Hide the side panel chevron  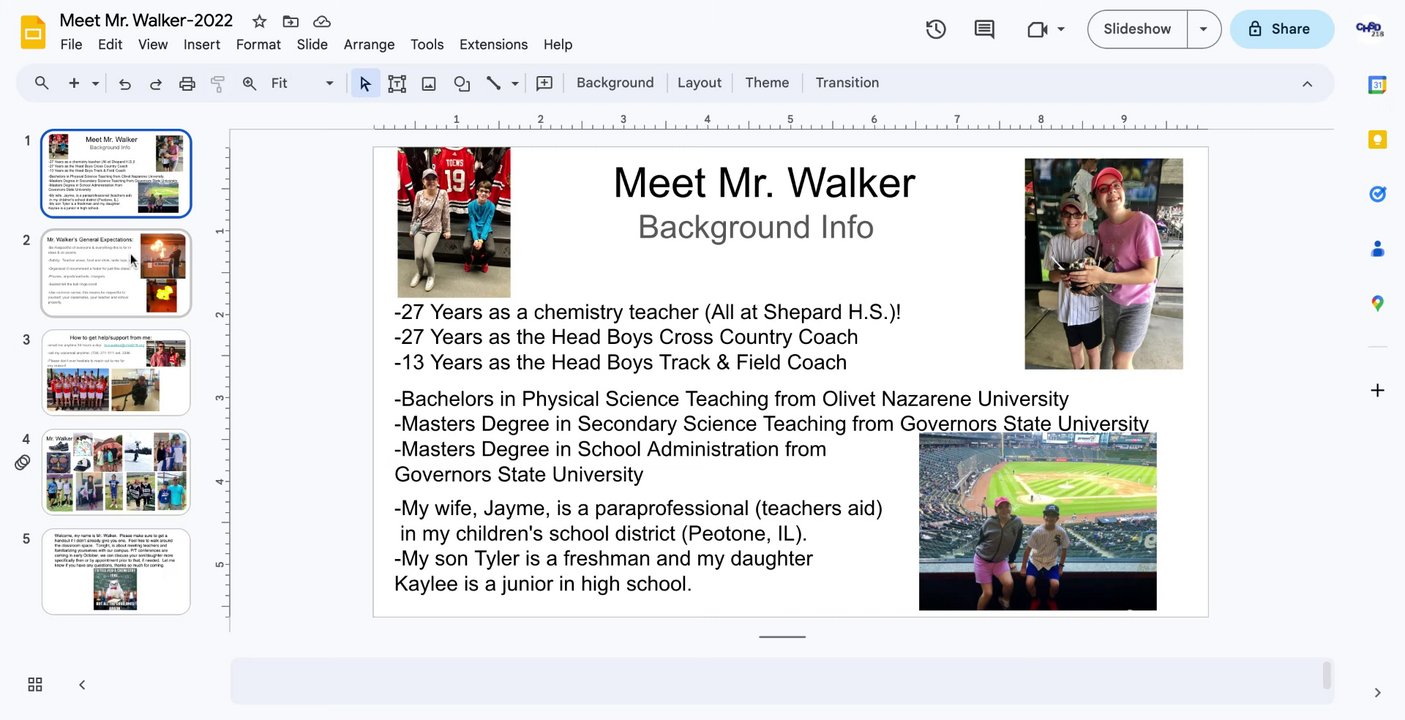point(1377,692)
